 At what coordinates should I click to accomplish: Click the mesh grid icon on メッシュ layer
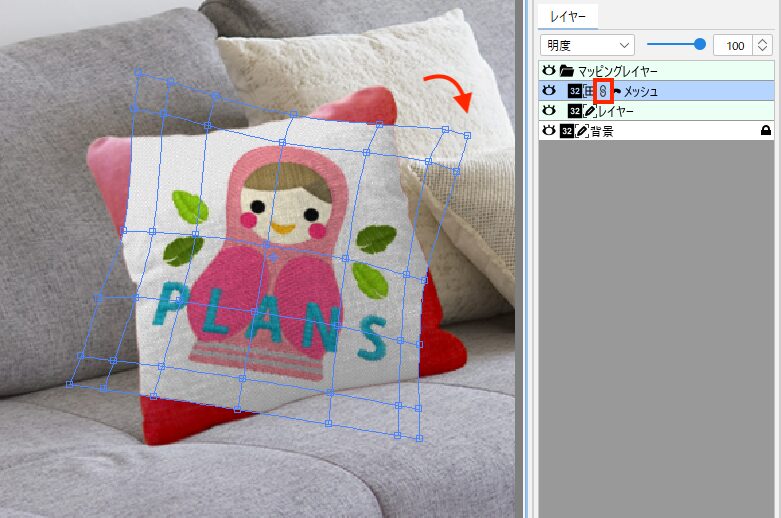(588, 91)
